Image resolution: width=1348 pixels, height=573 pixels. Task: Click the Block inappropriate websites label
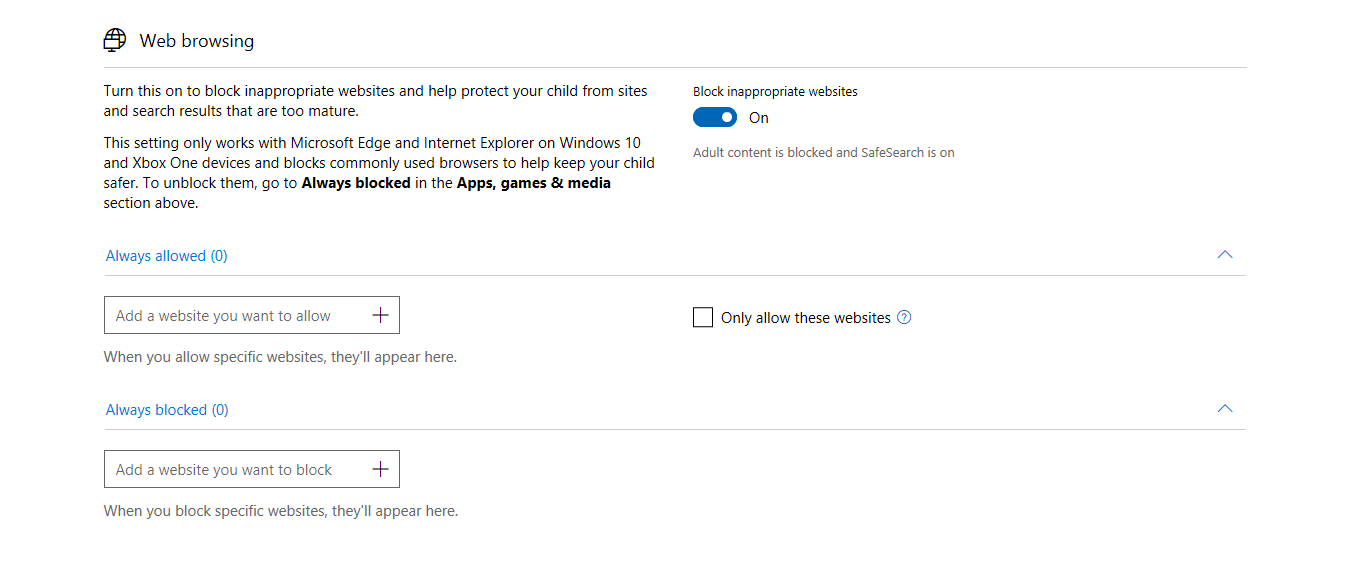[x=775, y=91]
